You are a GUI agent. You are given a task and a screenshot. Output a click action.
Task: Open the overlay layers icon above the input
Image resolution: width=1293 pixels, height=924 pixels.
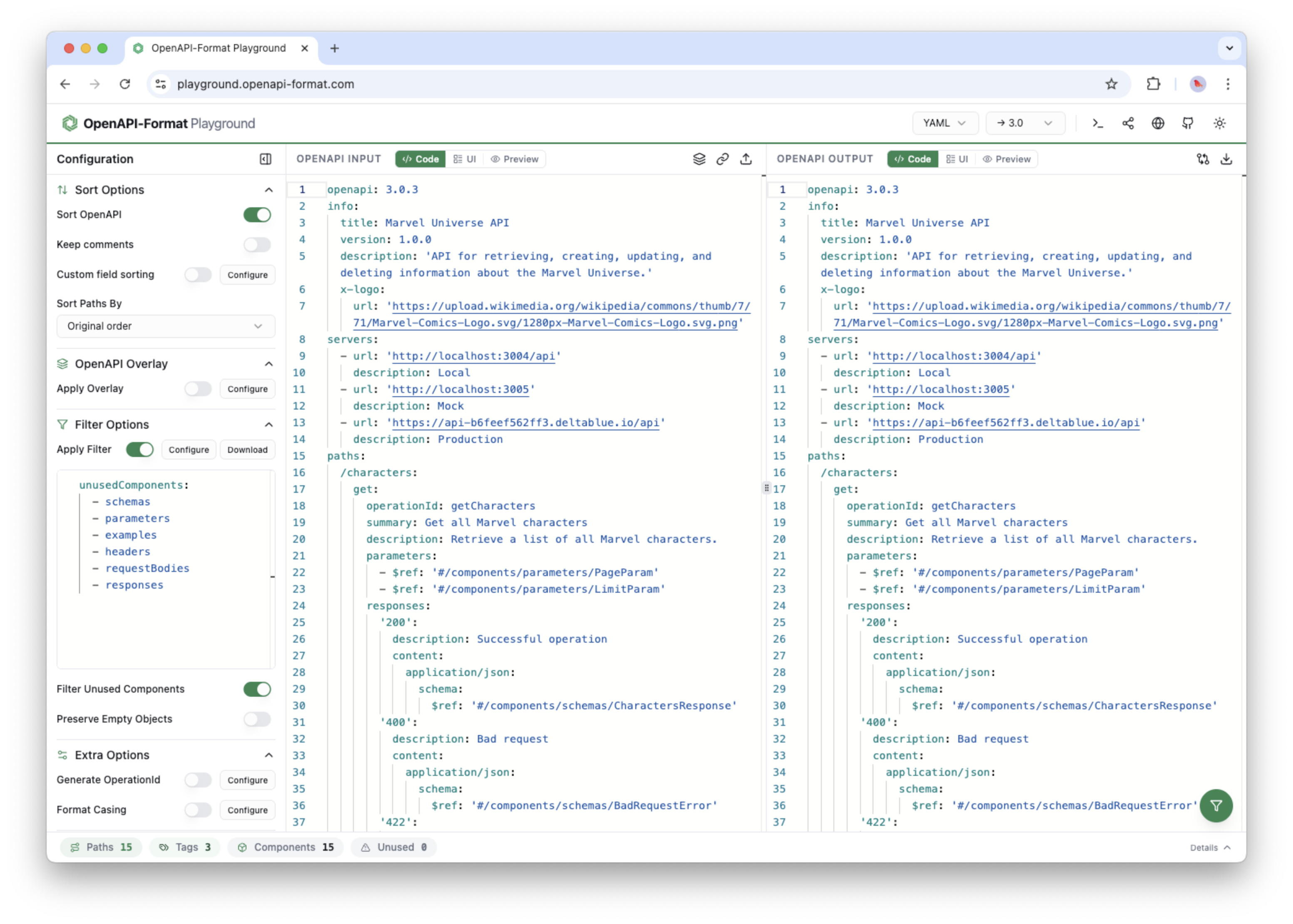[x=699, y=159]
